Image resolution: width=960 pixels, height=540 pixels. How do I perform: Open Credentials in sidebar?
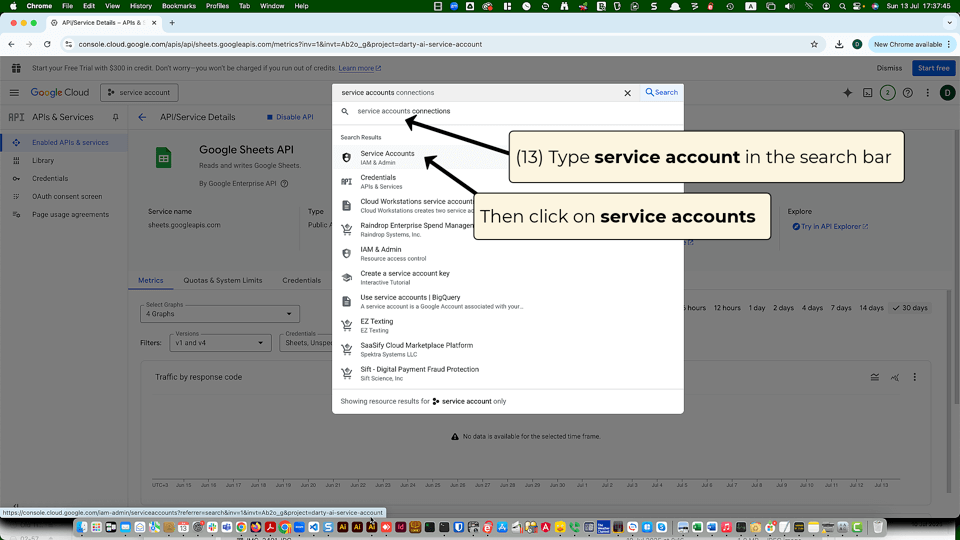(x=64, y=179)
